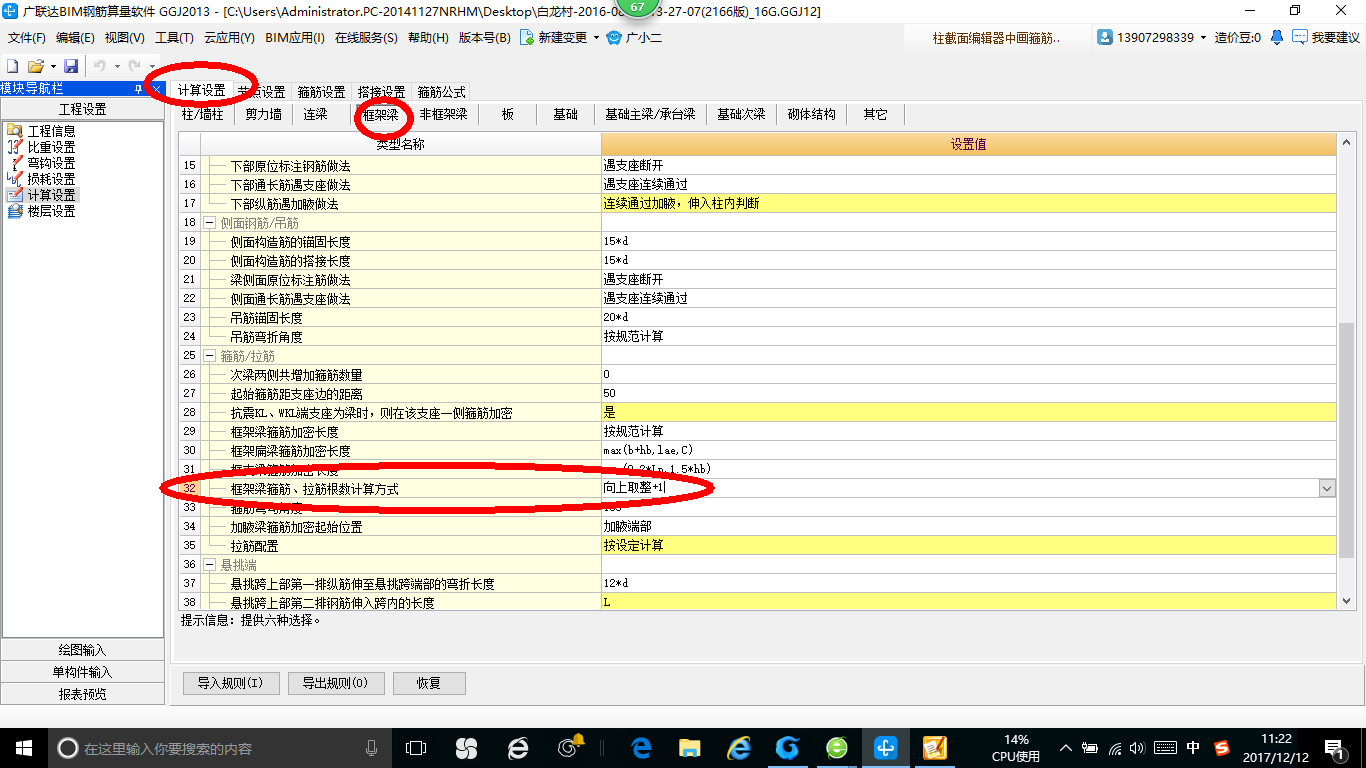Click the new file icon in toolbar
The width and height of the screenshot is (1366, 768).
(x=13, y=66)
